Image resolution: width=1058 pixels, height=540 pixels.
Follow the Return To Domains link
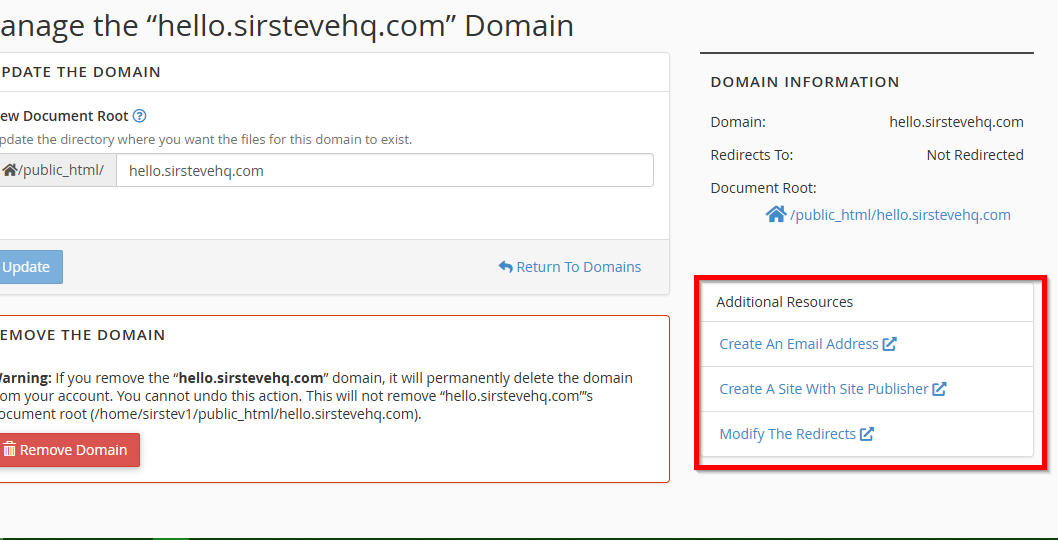(x=570, y=267)
